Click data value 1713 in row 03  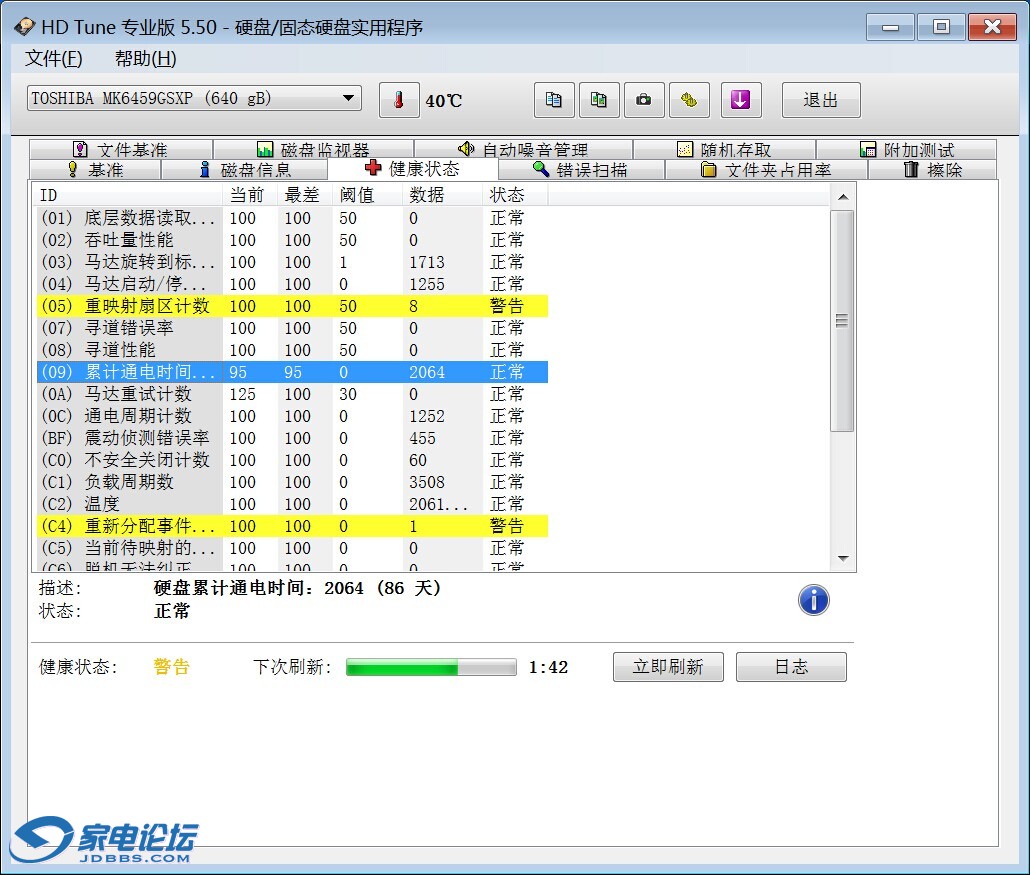[427, 262]
